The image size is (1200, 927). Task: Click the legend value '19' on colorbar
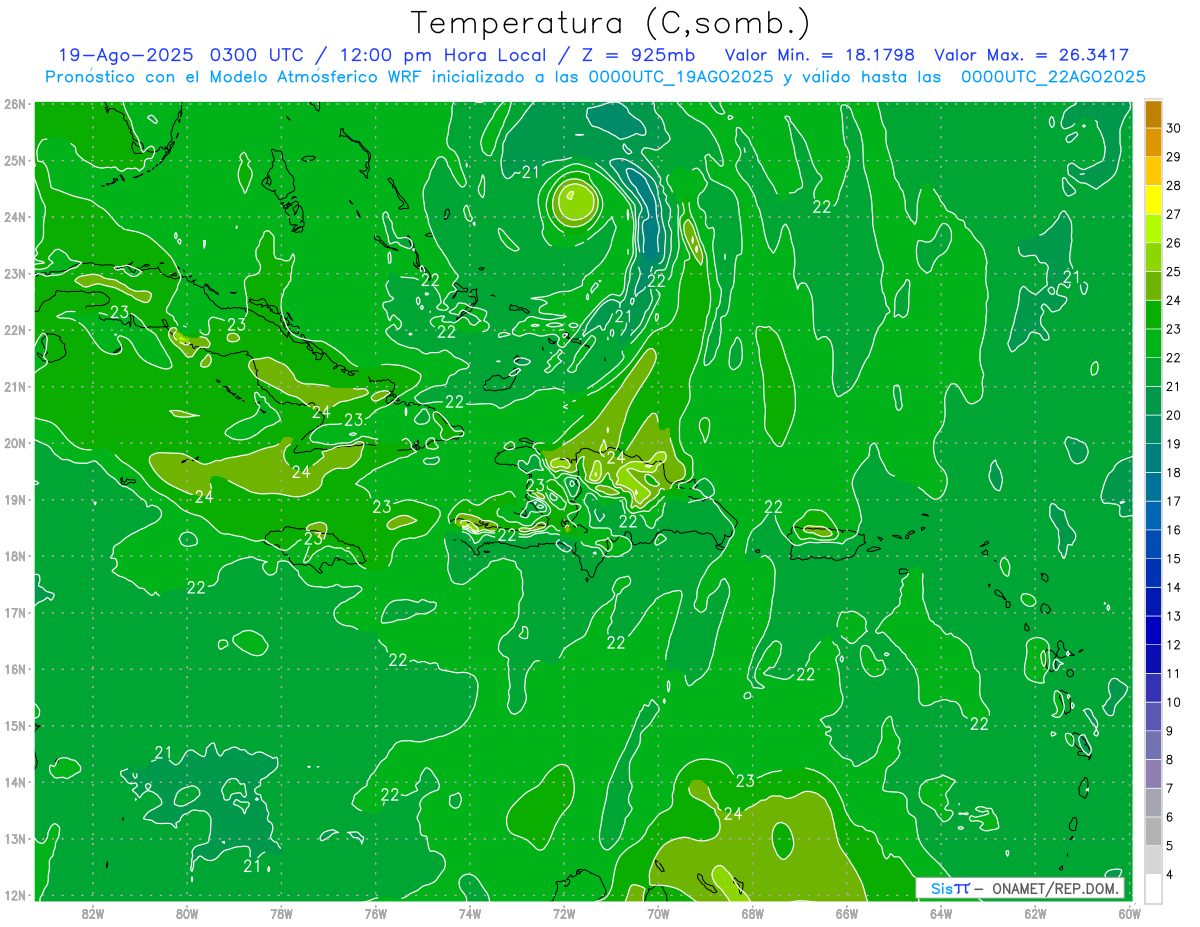[x=1174, y=444]
